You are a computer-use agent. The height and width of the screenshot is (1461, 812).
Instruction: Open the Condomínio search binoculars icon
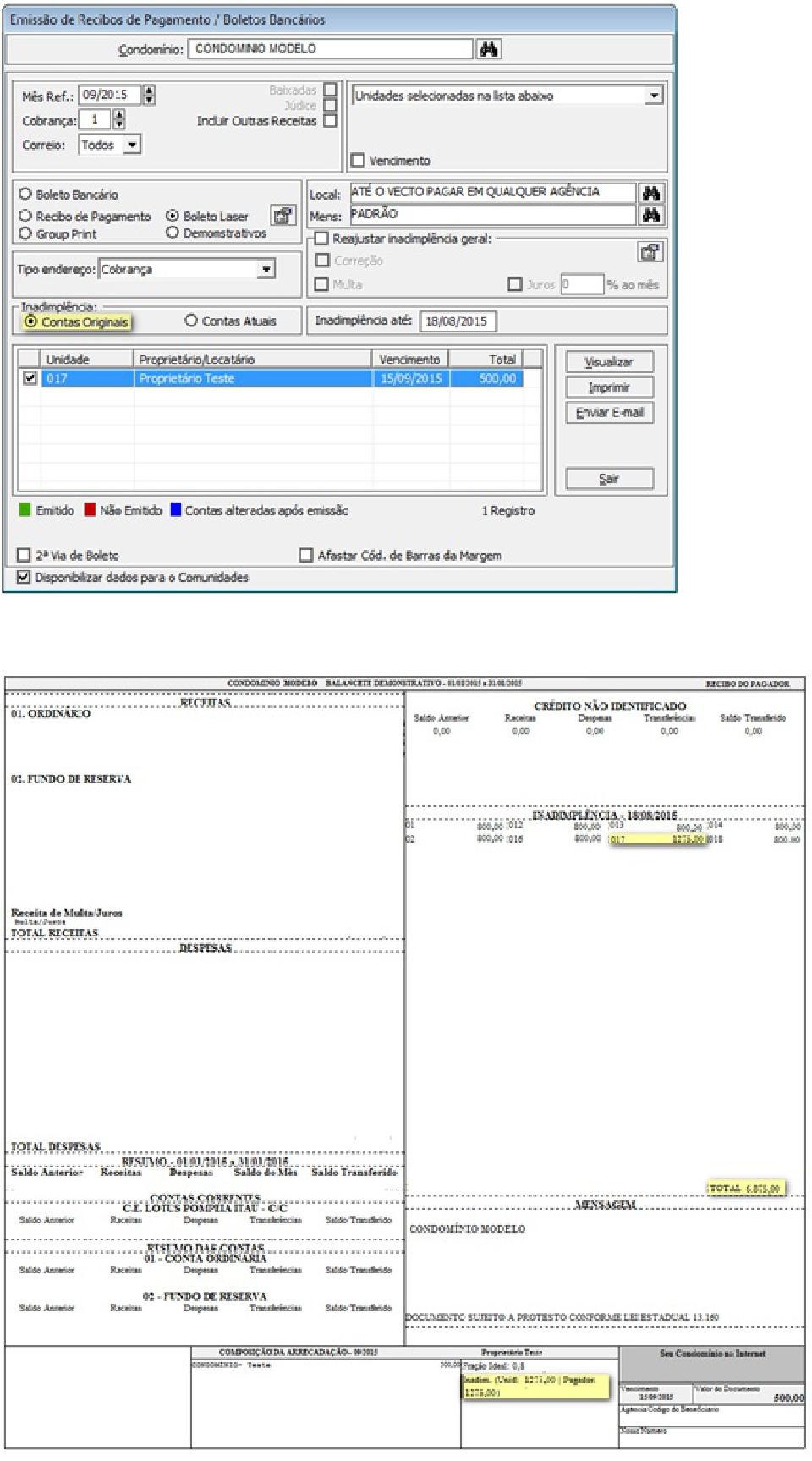click(x=488, y=49)
